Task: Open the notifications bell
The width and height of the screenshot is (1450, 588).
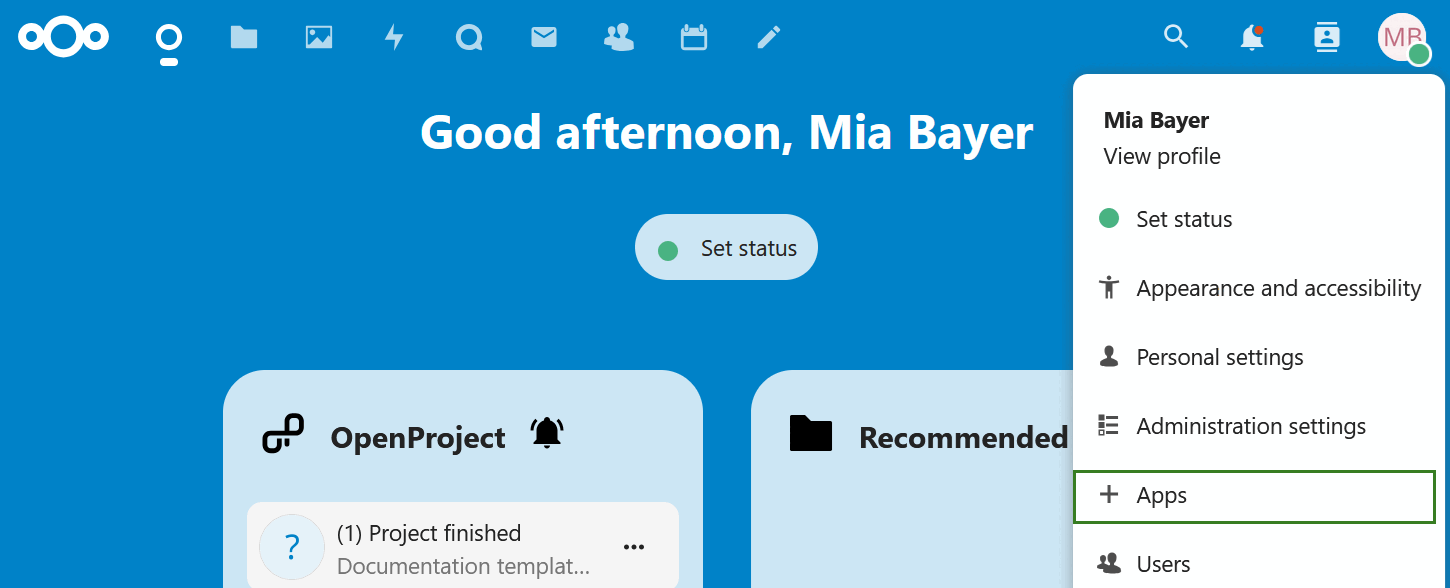Action: point(1250,37)
